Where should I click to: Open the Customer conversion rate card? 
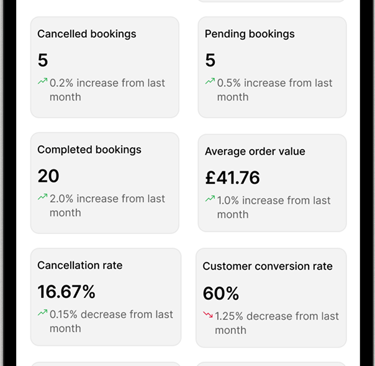pyautogui.click(x=271, y=298)
